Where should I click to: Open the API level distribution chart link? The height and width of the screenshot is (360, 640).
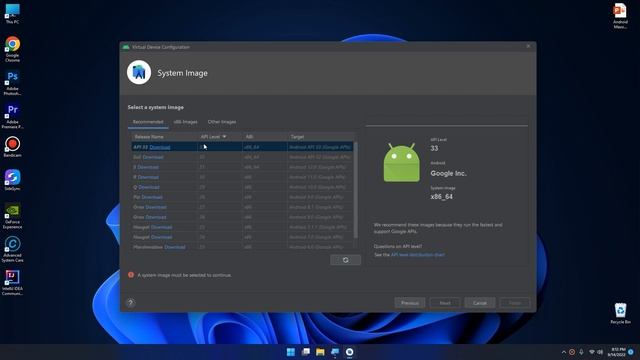pyautogui.click(x=418, y=255)
